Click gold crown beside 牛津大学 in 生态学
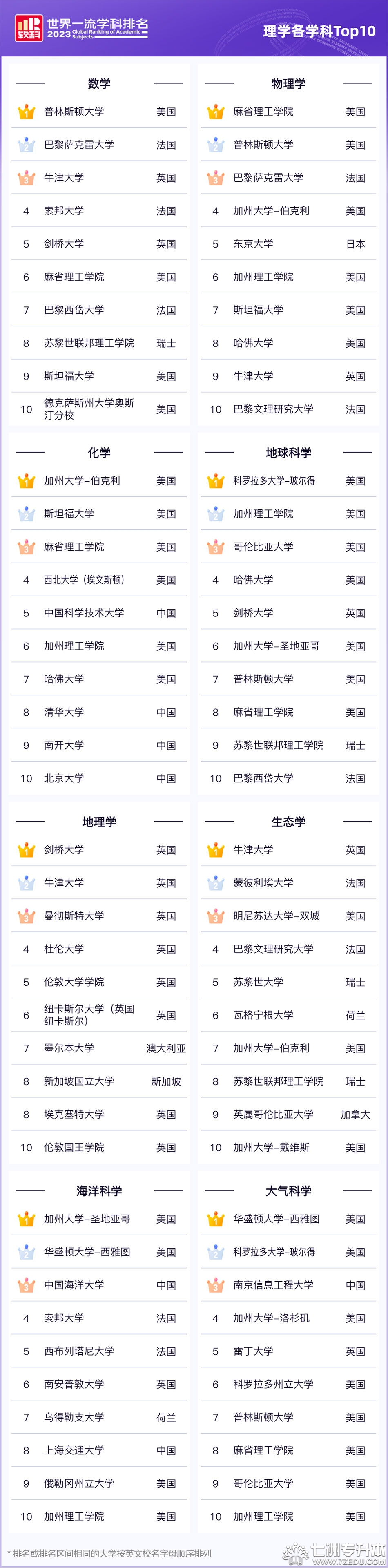The height and width of the screenshot is (1568, 388). (x=215, y=850)
